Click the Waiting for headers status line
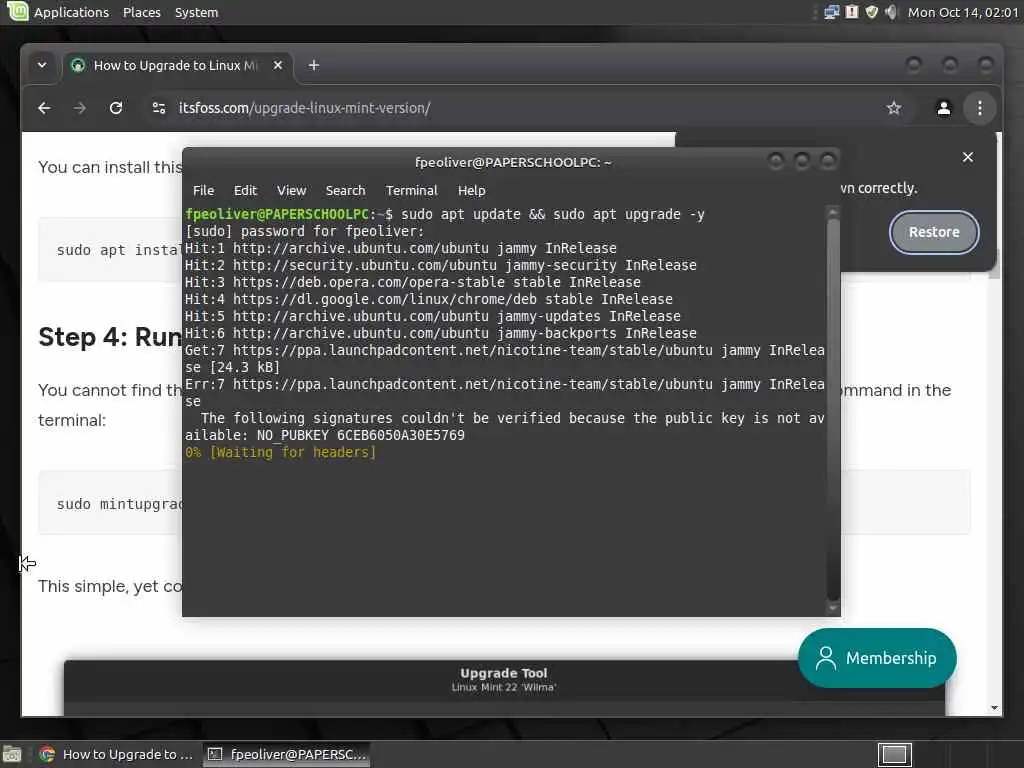The height and width of the screenshot is (768, 1024). pyautogui.click(x=281, y=452)
